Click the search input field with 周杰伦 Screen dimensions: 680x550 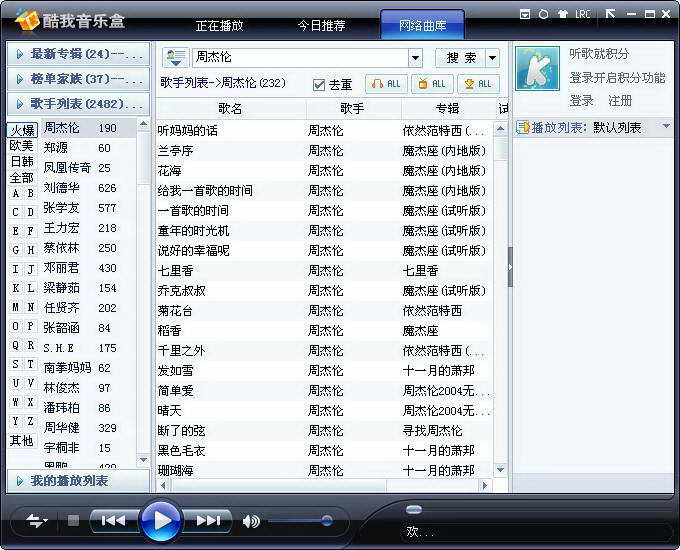[301, 57]
